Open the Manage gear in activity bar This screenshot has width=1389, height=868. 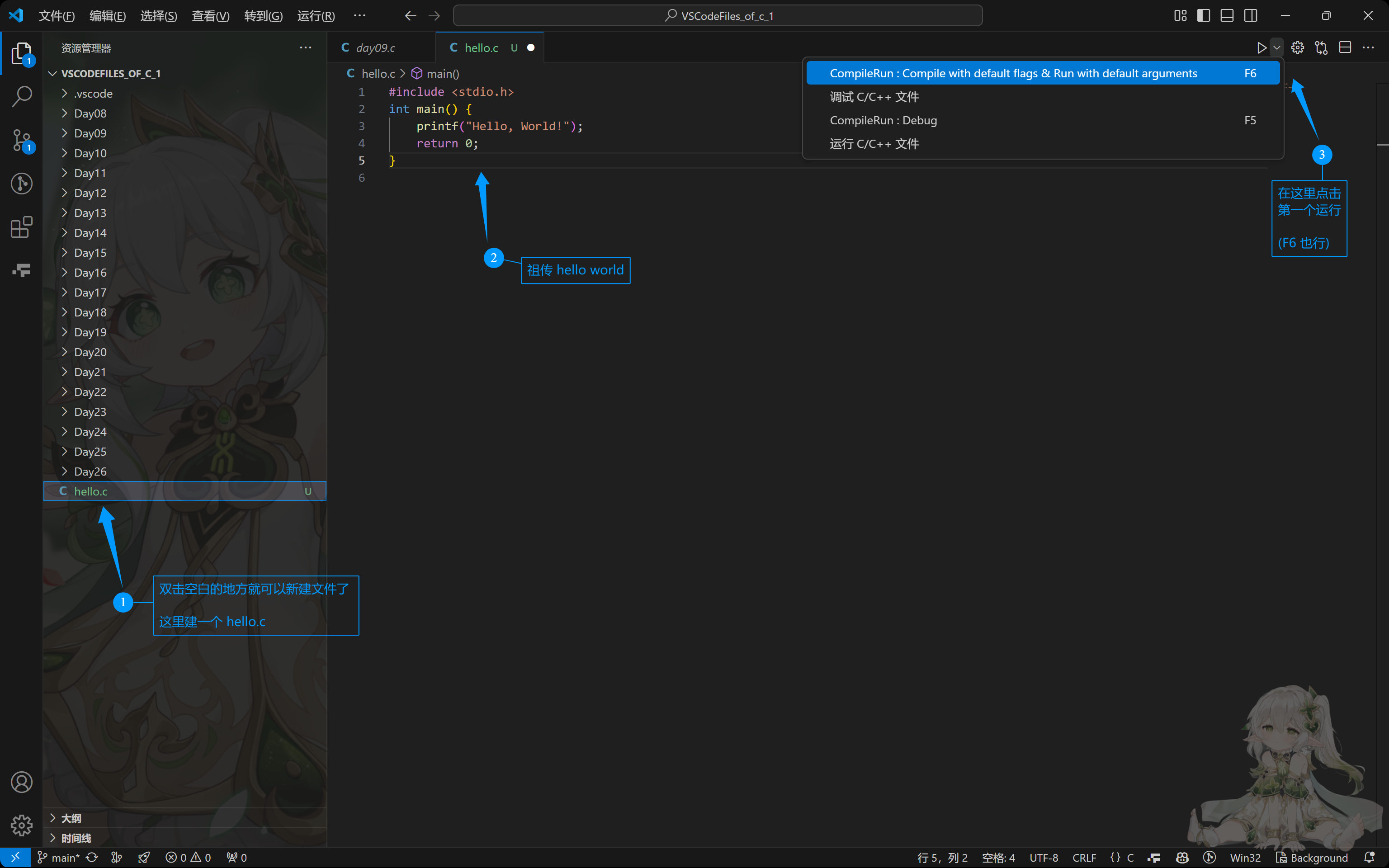tap(21, 826)
